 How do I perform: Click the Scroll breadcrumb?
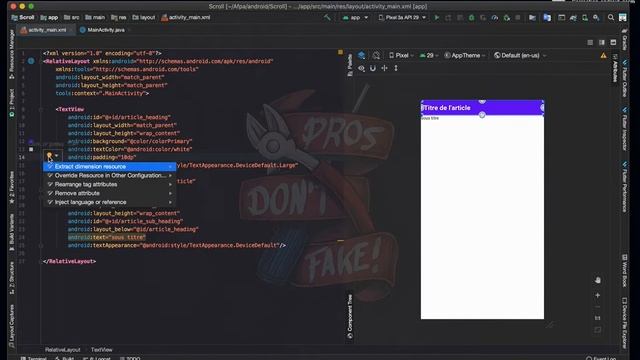(23, 18)
